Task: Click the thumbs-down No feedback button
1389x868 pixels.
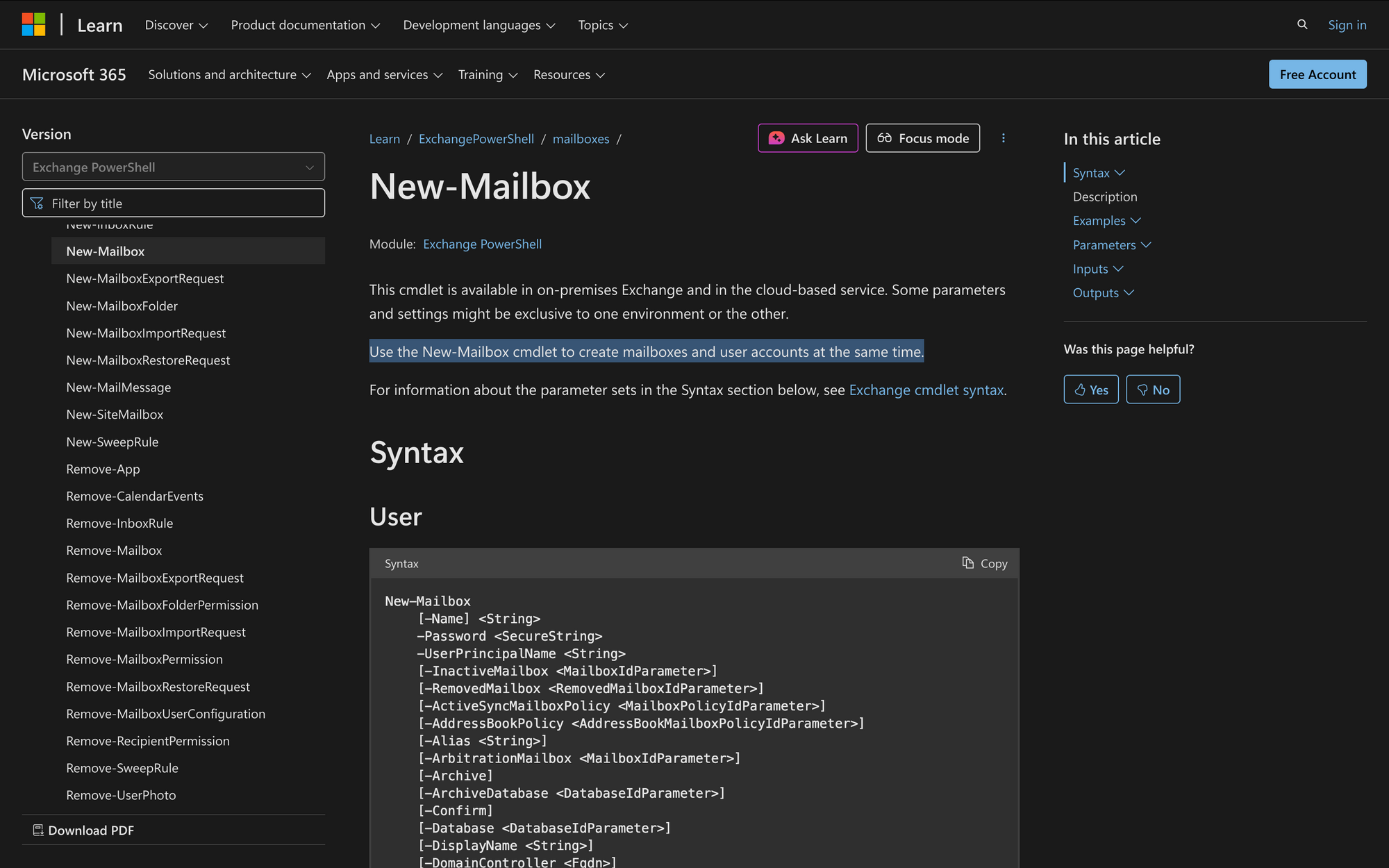Action: 1152,390
